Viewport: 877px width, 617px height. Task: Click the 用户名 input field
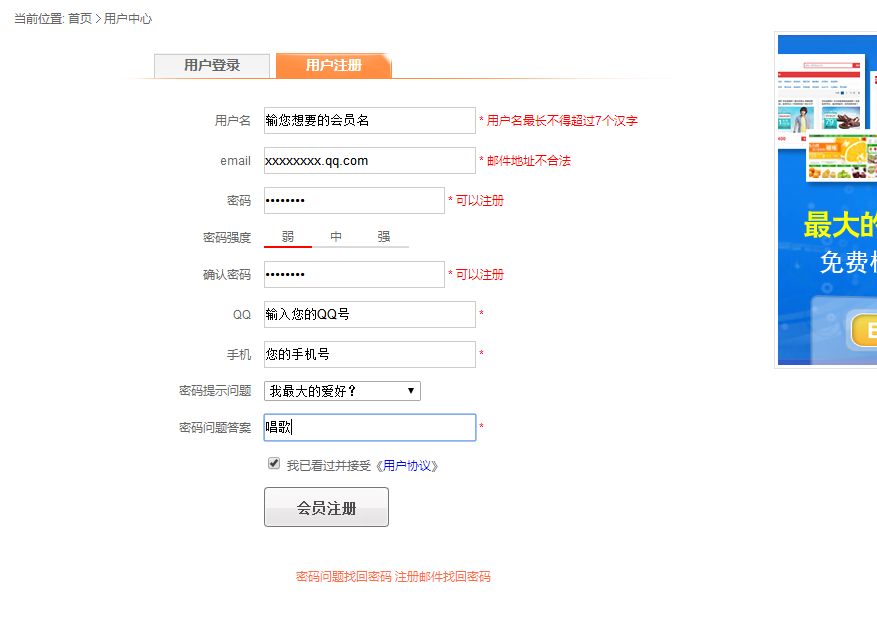point(370,120)
